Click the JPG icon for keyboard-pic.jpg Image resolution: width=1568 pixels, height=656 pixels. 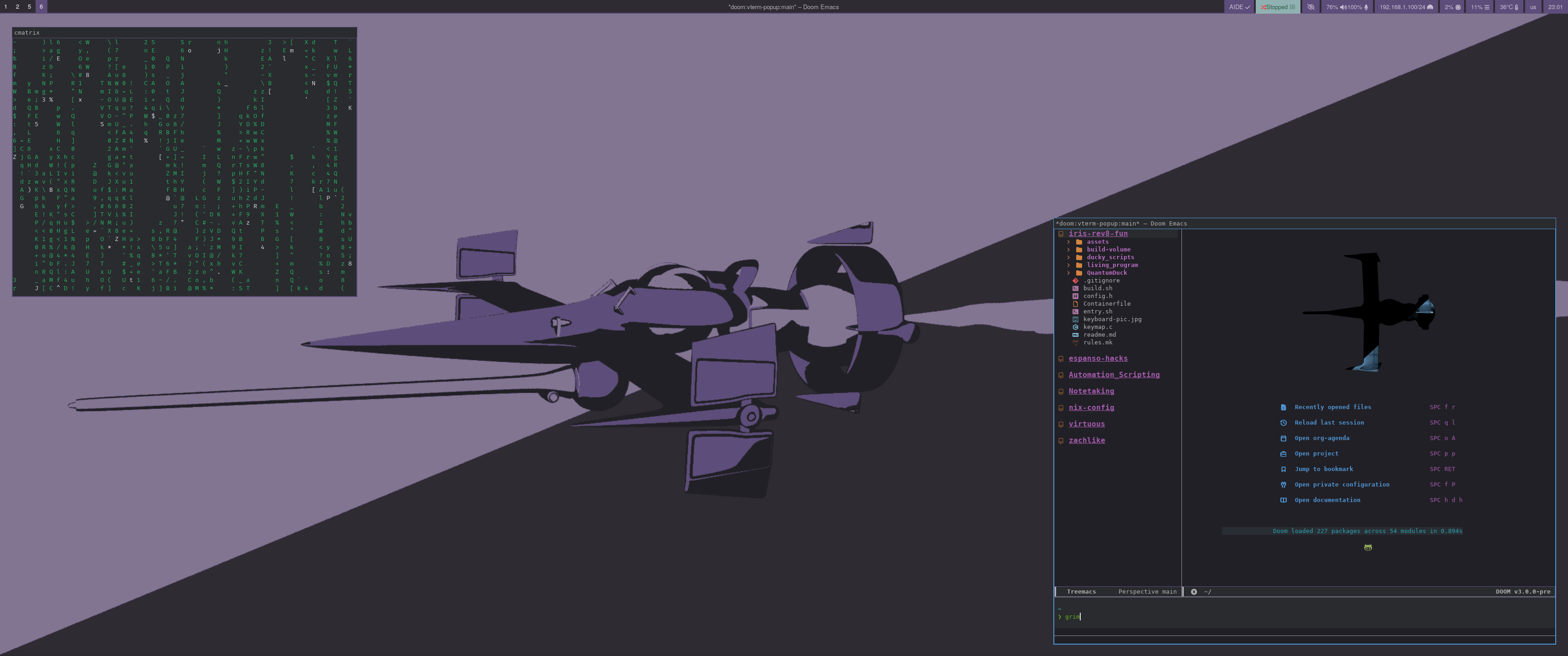tap(1075, 319)
